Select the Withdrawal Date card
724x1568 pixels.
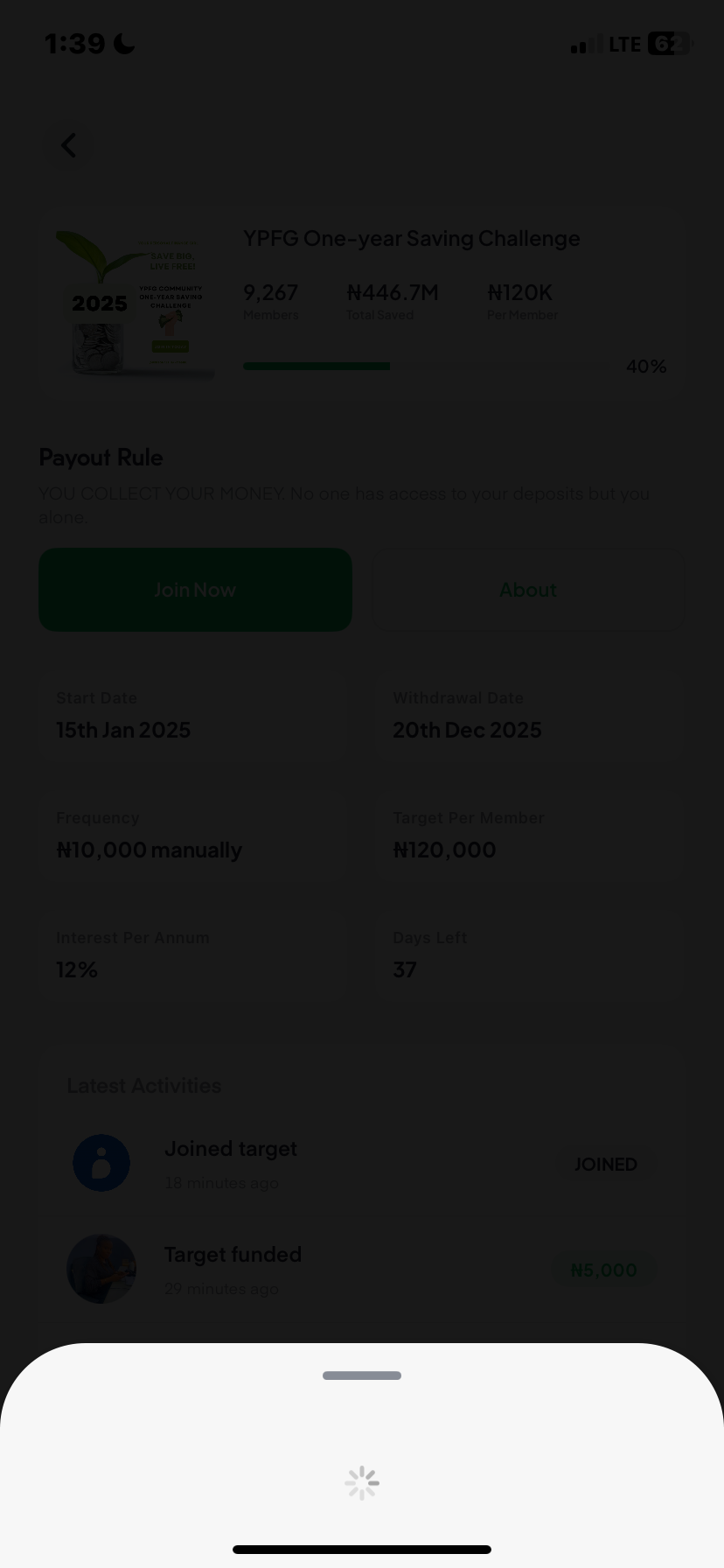tap(528, 716)
